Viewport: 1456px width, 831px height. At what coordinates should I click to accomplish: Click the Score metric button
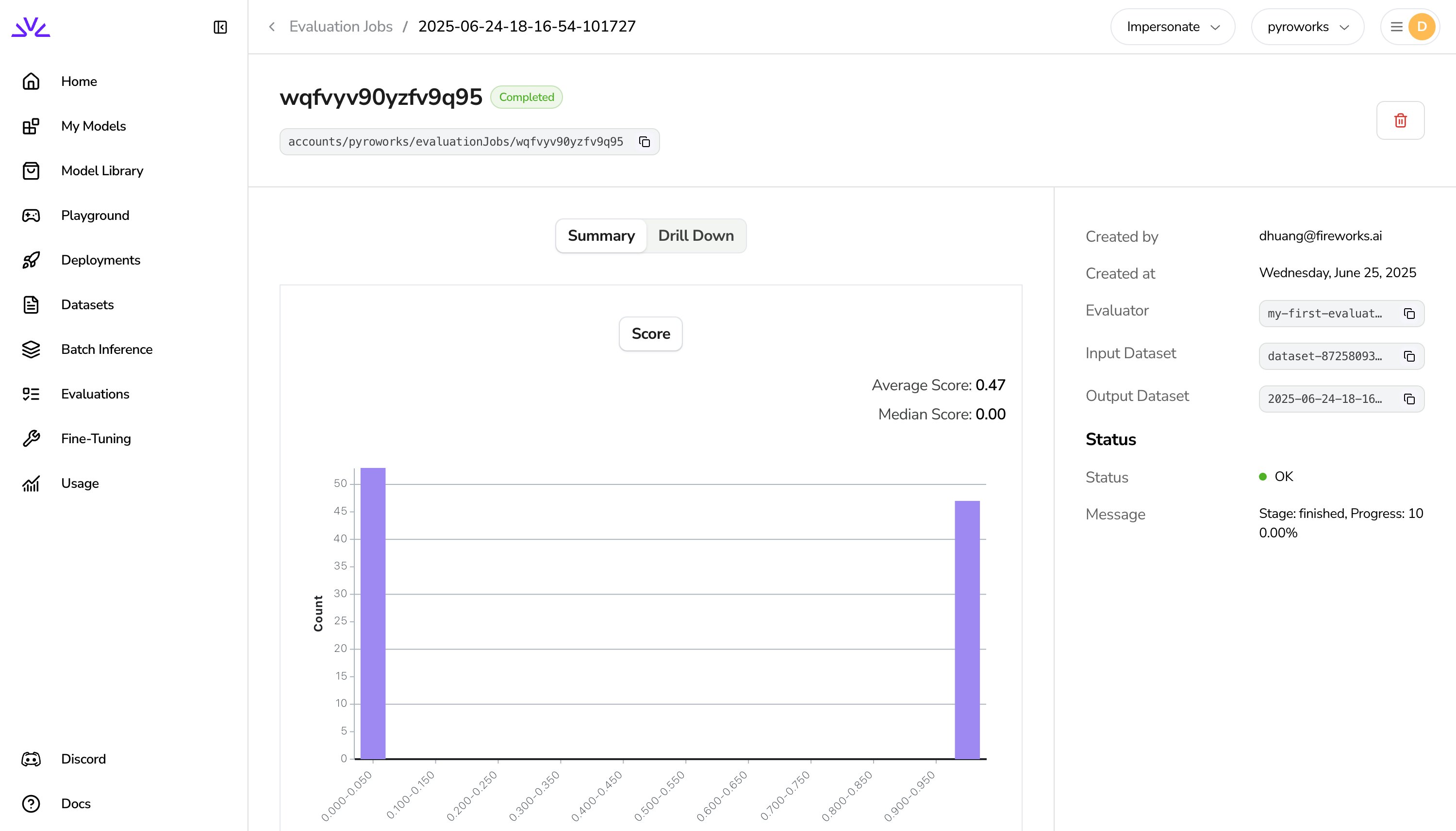pos(650,334)
